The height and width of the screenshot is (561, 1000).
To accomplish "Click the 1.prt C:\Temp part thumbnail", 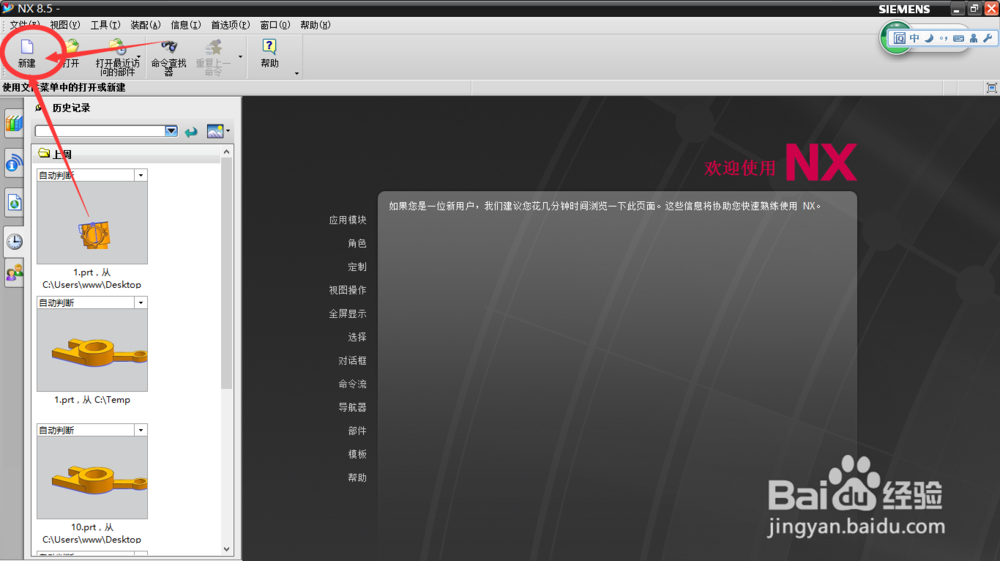I will (x=92, y=350).
